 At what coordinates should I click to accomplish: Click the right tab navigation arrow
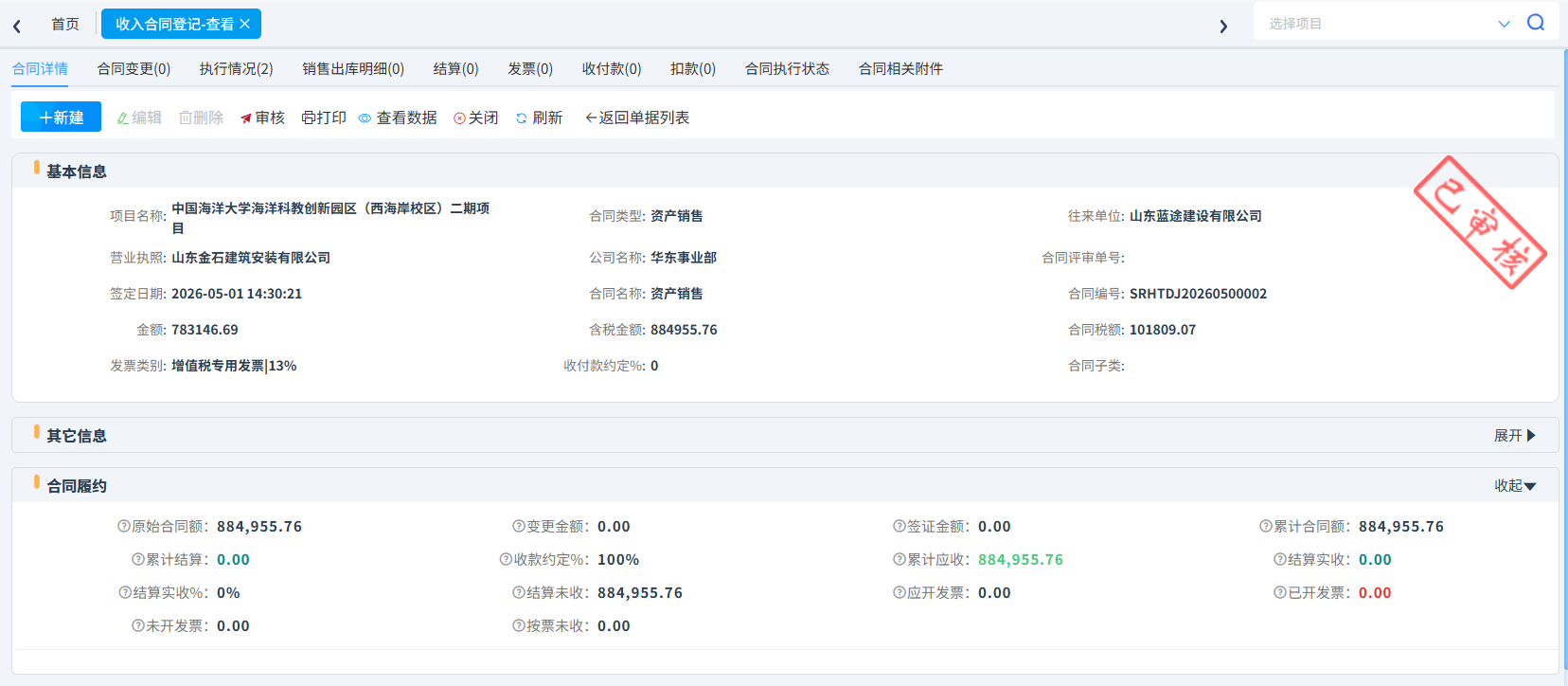click(x=1223, y=27)
